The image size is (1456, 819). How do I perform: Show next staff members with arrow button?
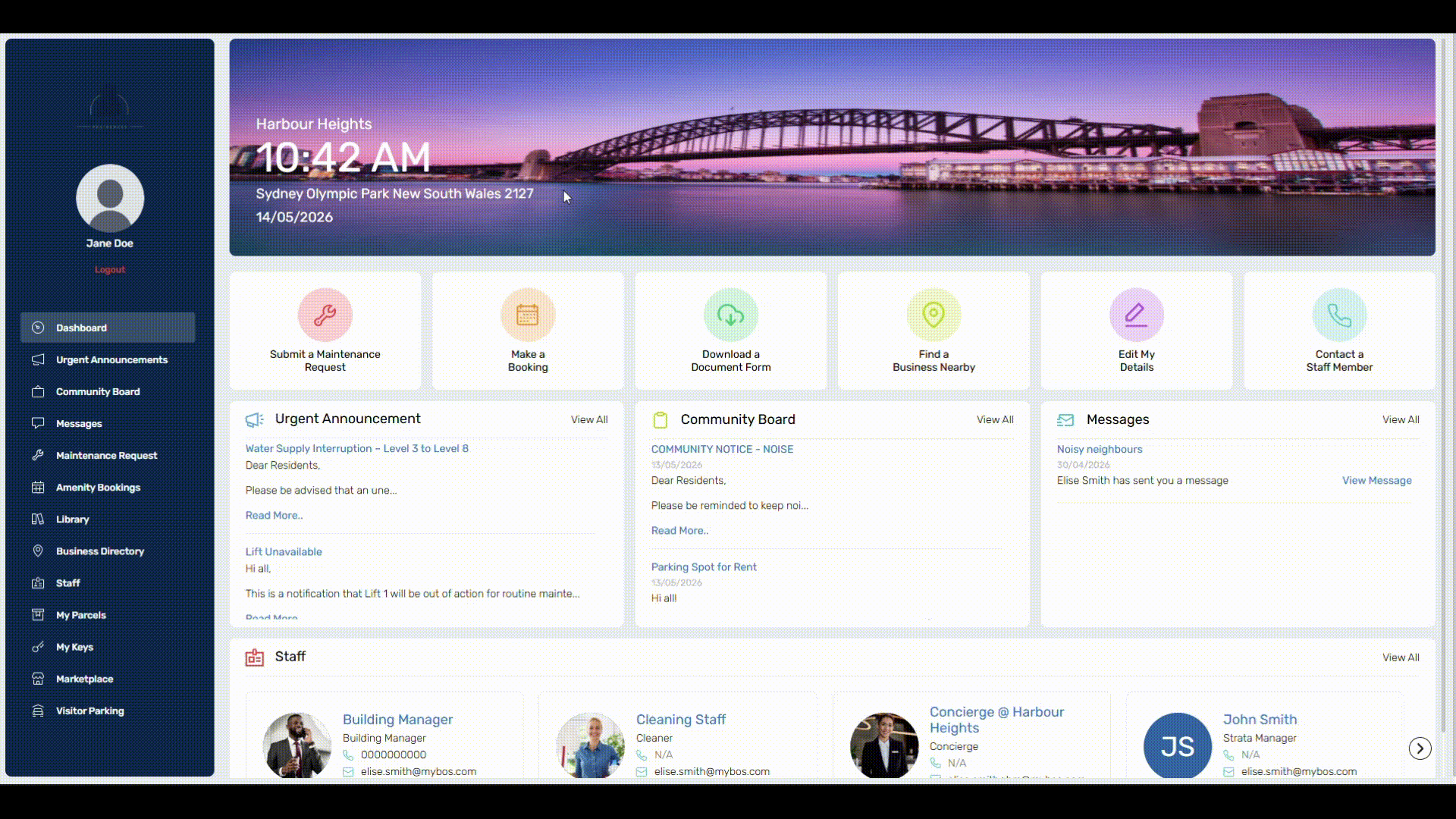pyautogui.click(x=1420, y=748)
